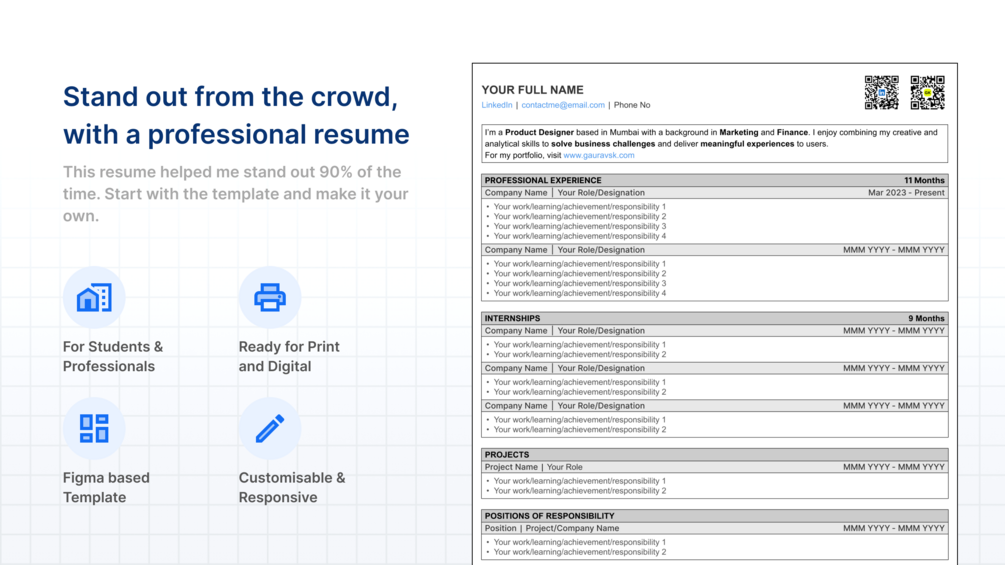Click the building icon for Students & Professionals
The image size is (1005, 565).
click(x=94, y=297)
